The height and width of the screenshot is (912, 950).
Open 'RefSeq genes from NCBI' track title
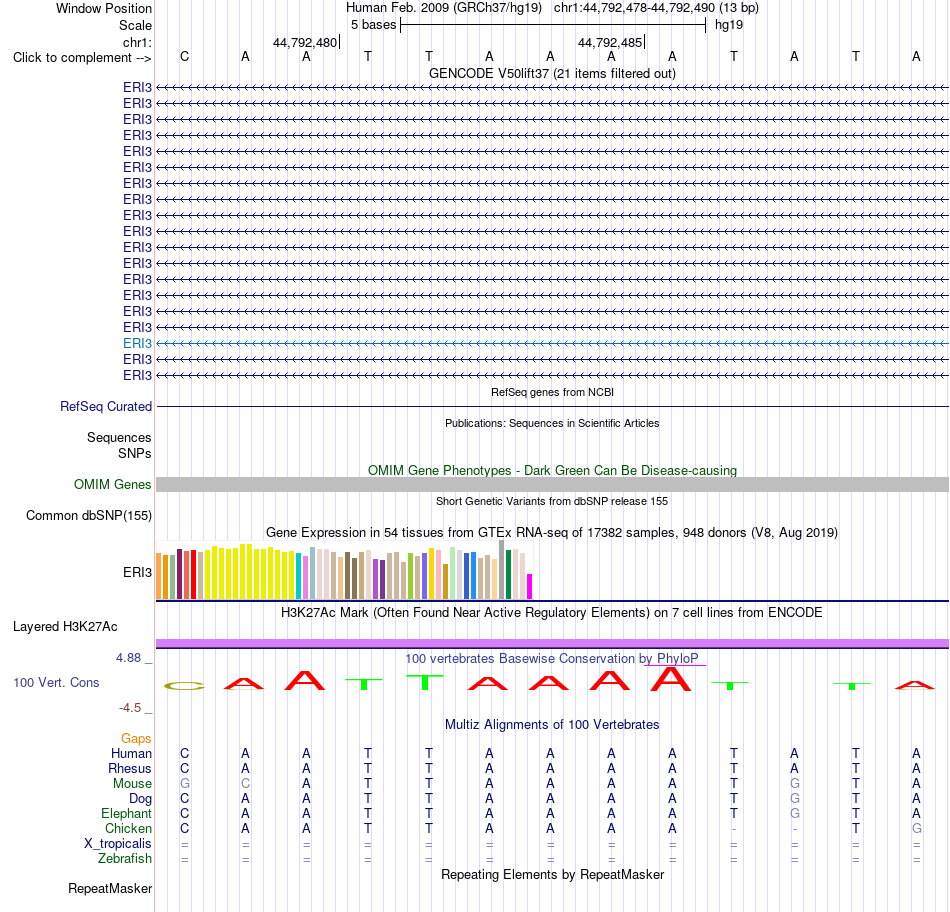click(552, 392)
